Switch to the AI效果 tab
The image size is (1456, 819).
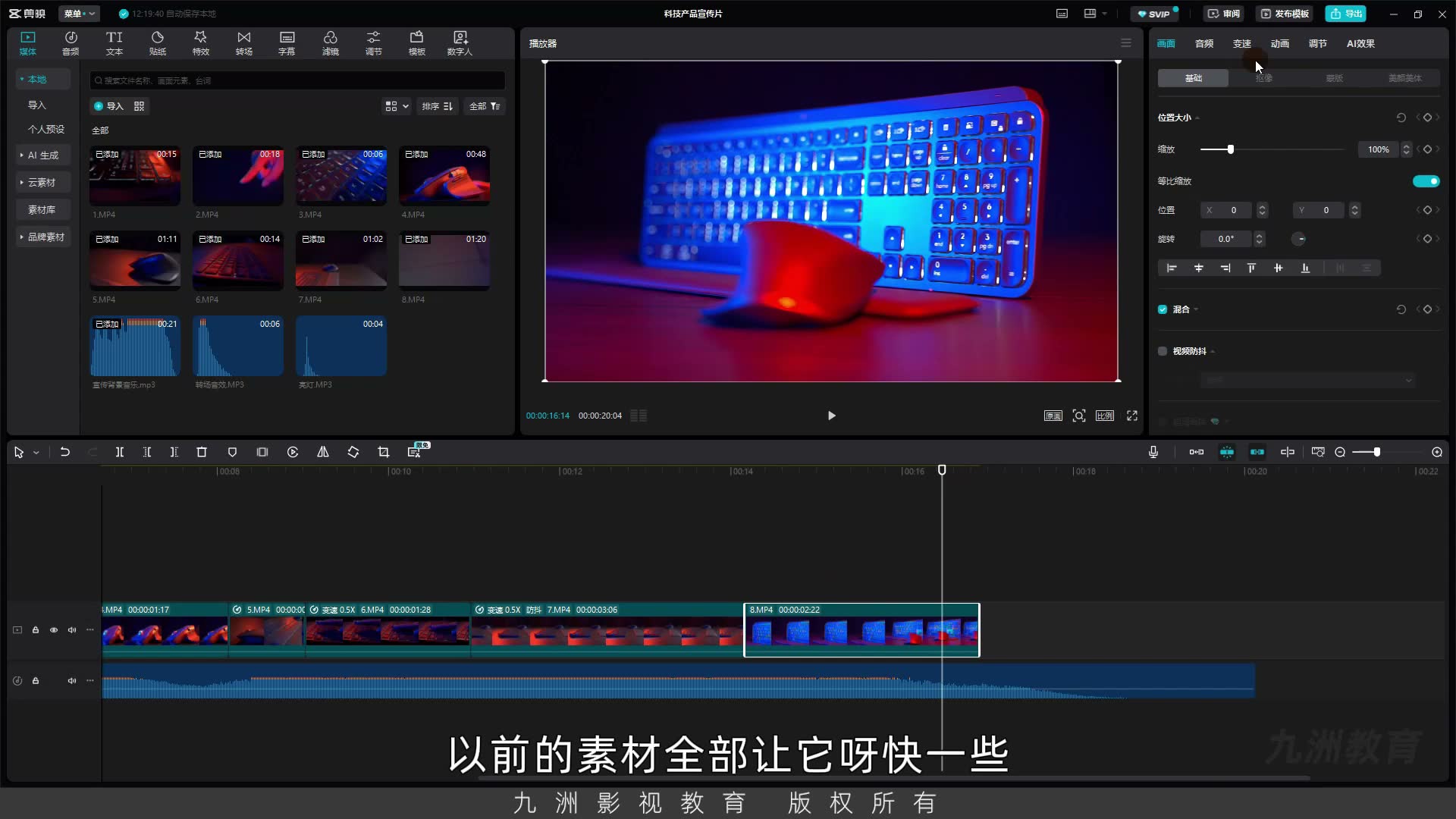(1360, 44)
